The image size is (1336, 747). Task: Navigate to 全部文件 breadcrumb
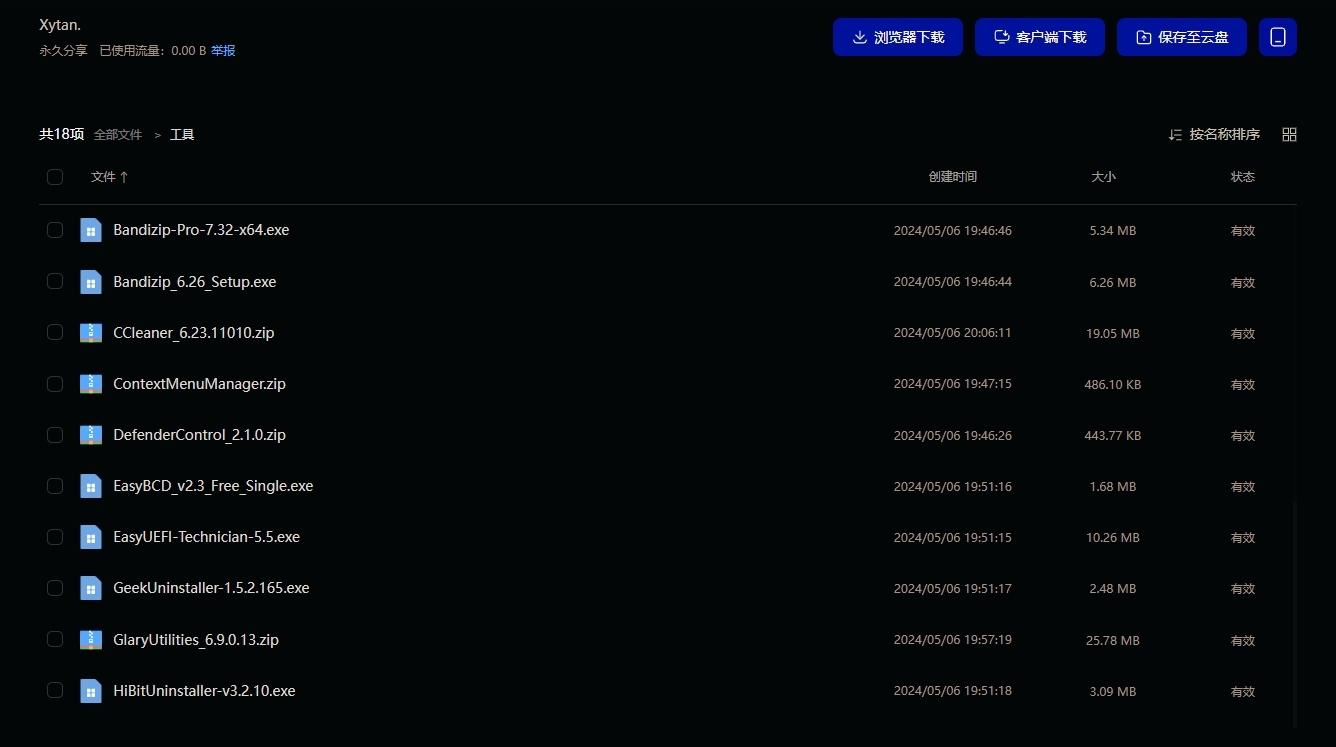click(x=118, y=135)
